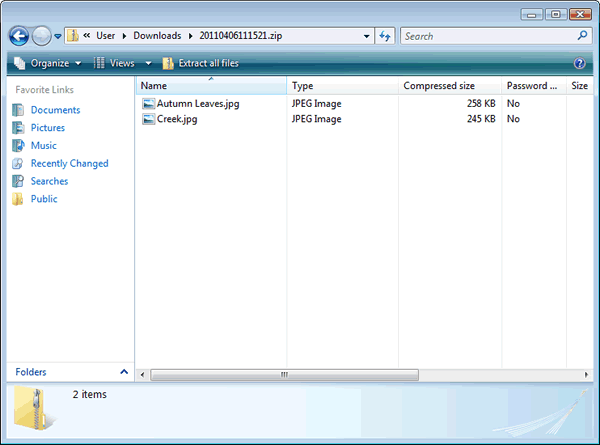
Task: Click the Autumn Leaves.jpg image icon
Action: coord(148,104)
